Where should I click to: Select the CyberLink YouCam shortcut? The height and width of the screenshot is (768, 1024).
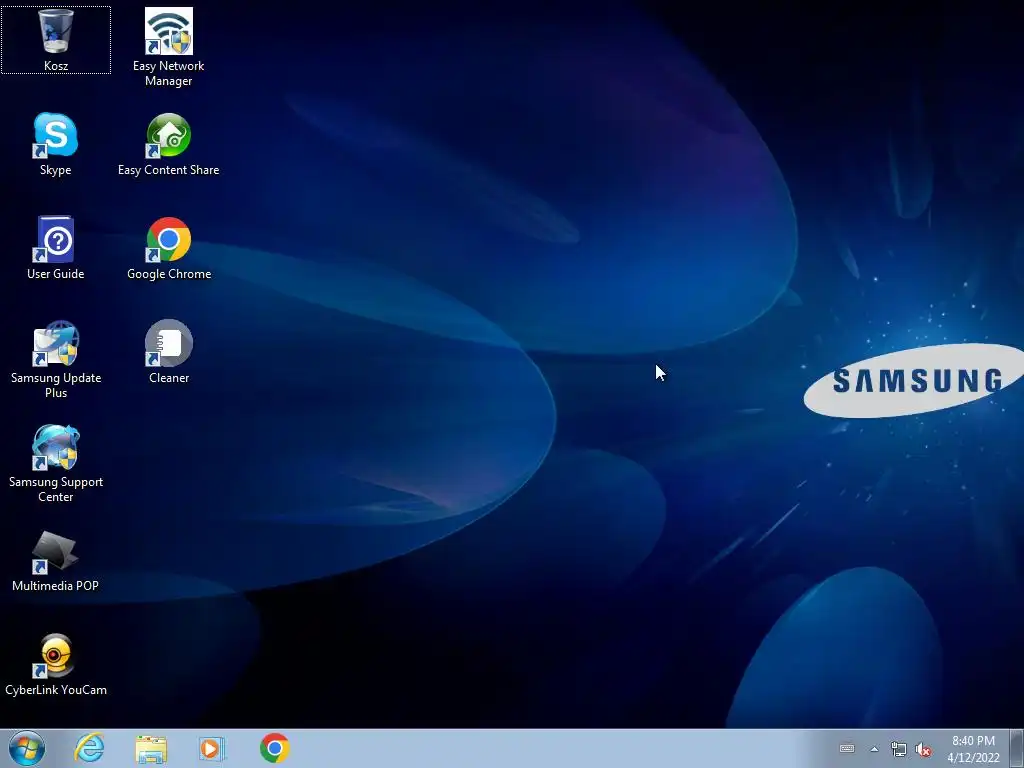tap(56, 664)
